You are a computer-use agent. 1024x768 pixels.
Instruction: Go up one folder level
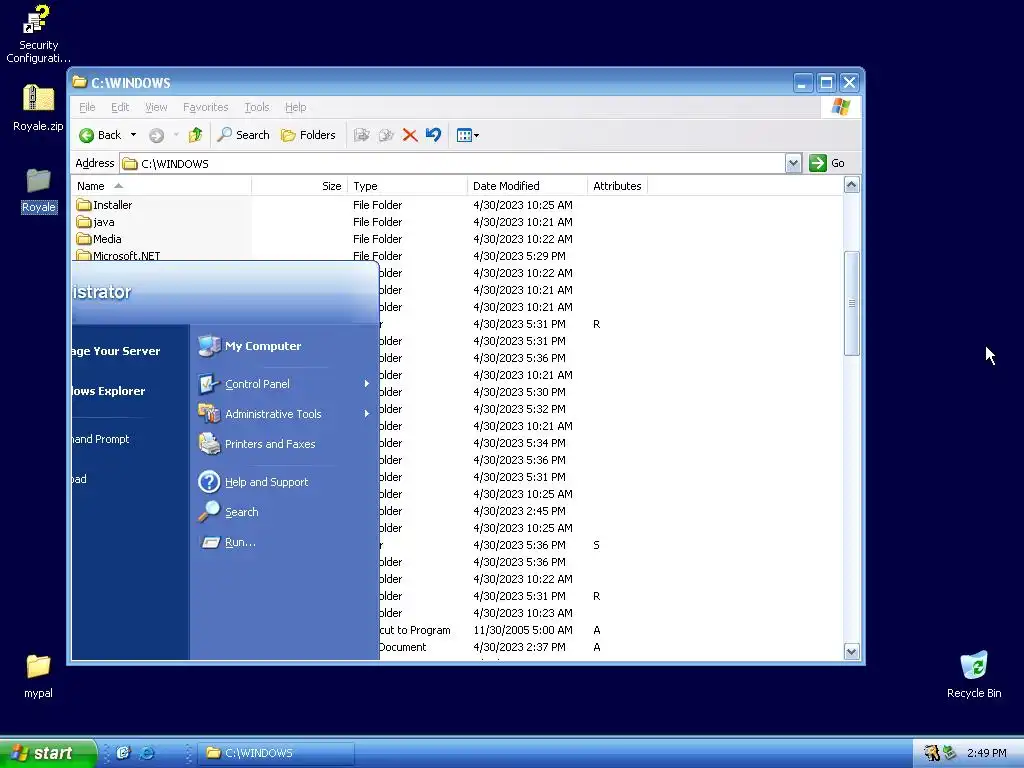point(195,135)
